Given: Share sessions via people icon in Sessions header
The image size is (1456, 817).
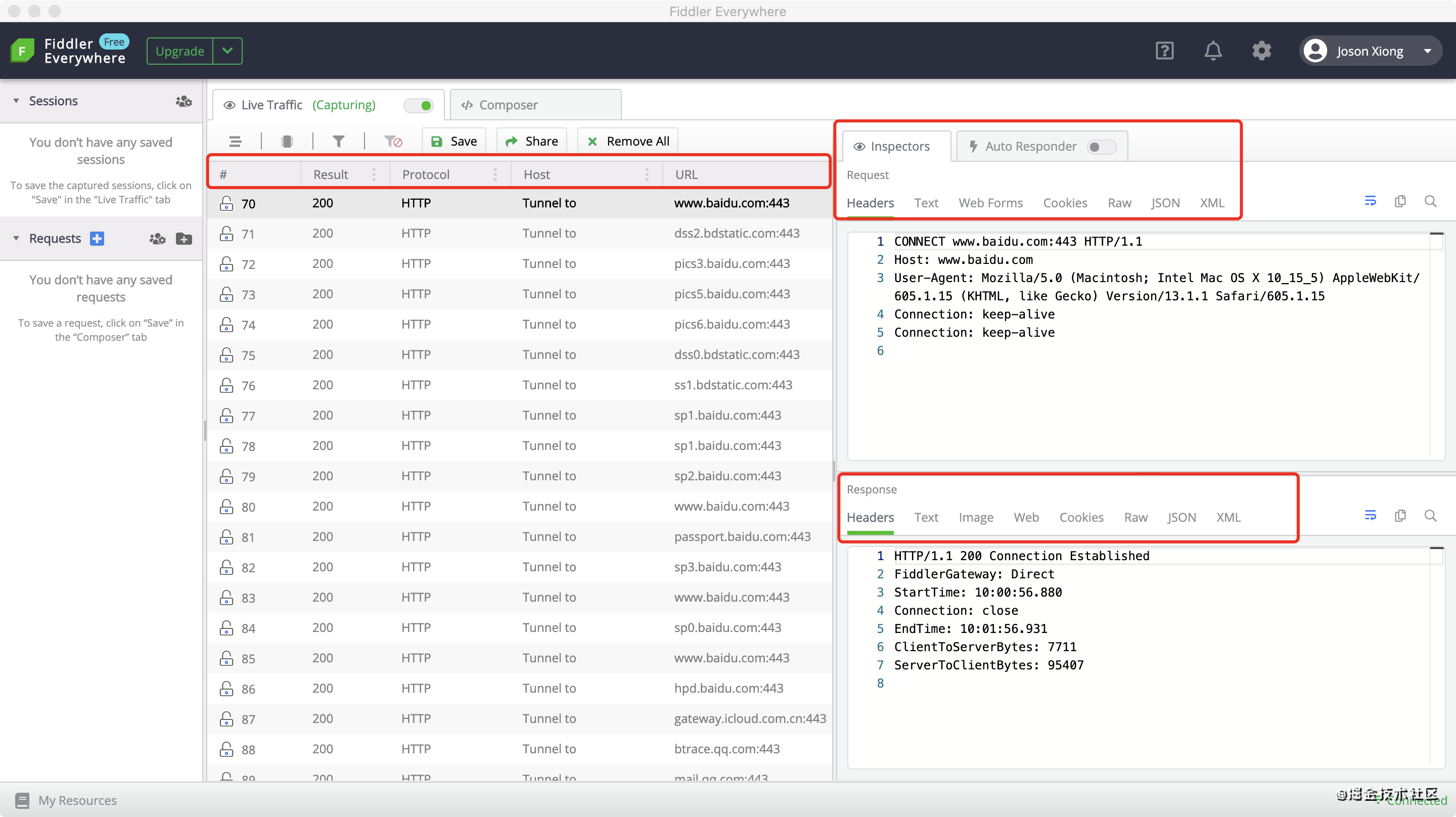Looking at the screenshot, I should (x=184, y=101).
